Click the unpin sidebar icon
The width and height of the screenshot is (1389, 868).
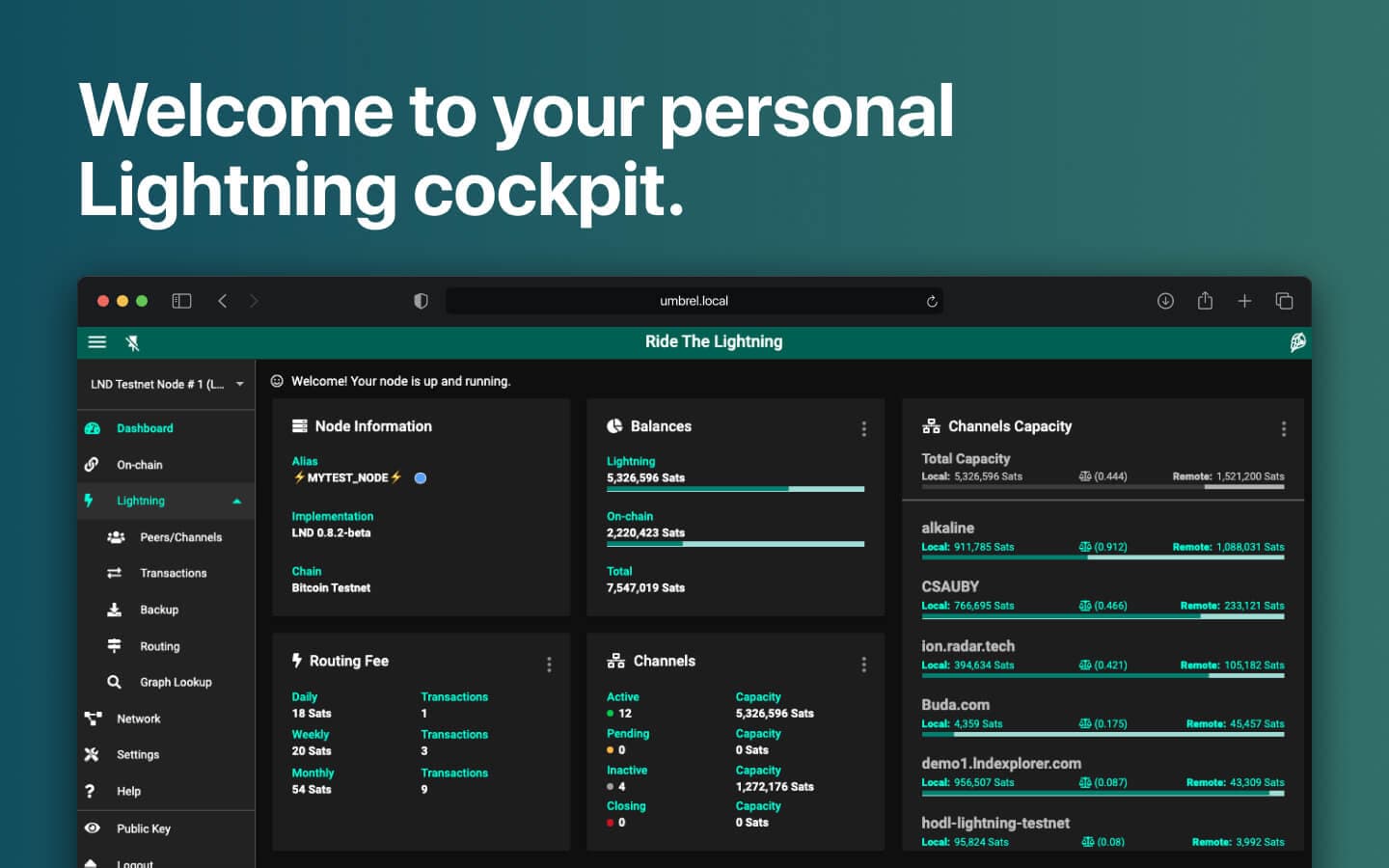[133, 342]
